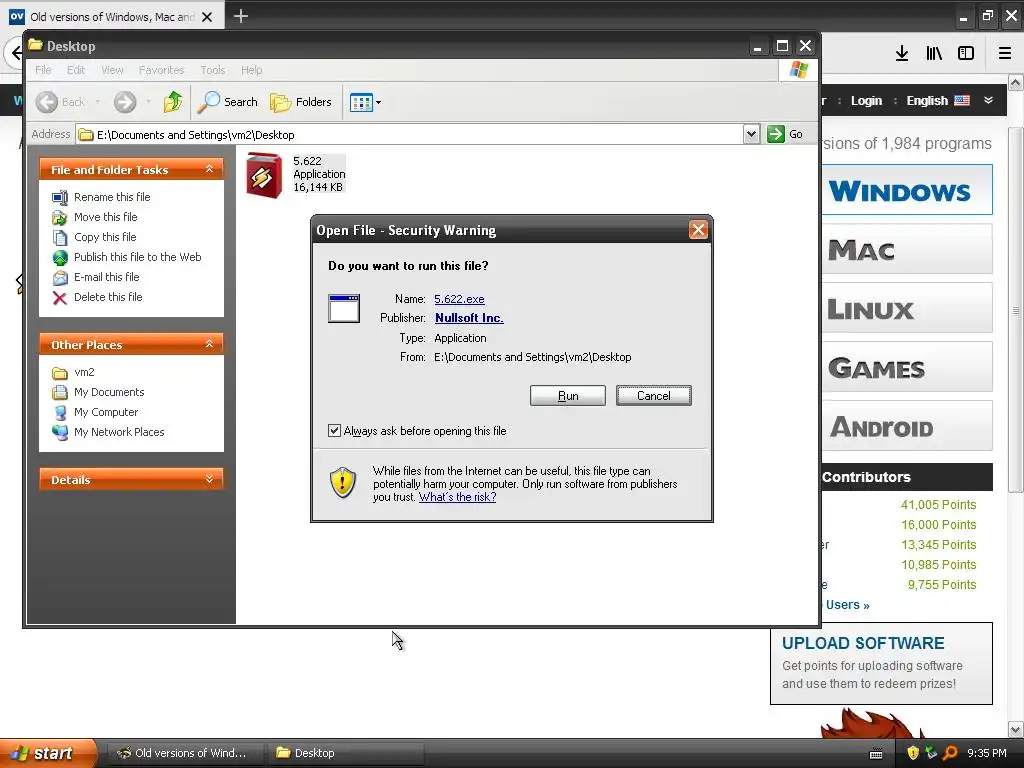The image size is (1024, 768).
Task: Collapse the Other Places panel
Action: point(209,344)
